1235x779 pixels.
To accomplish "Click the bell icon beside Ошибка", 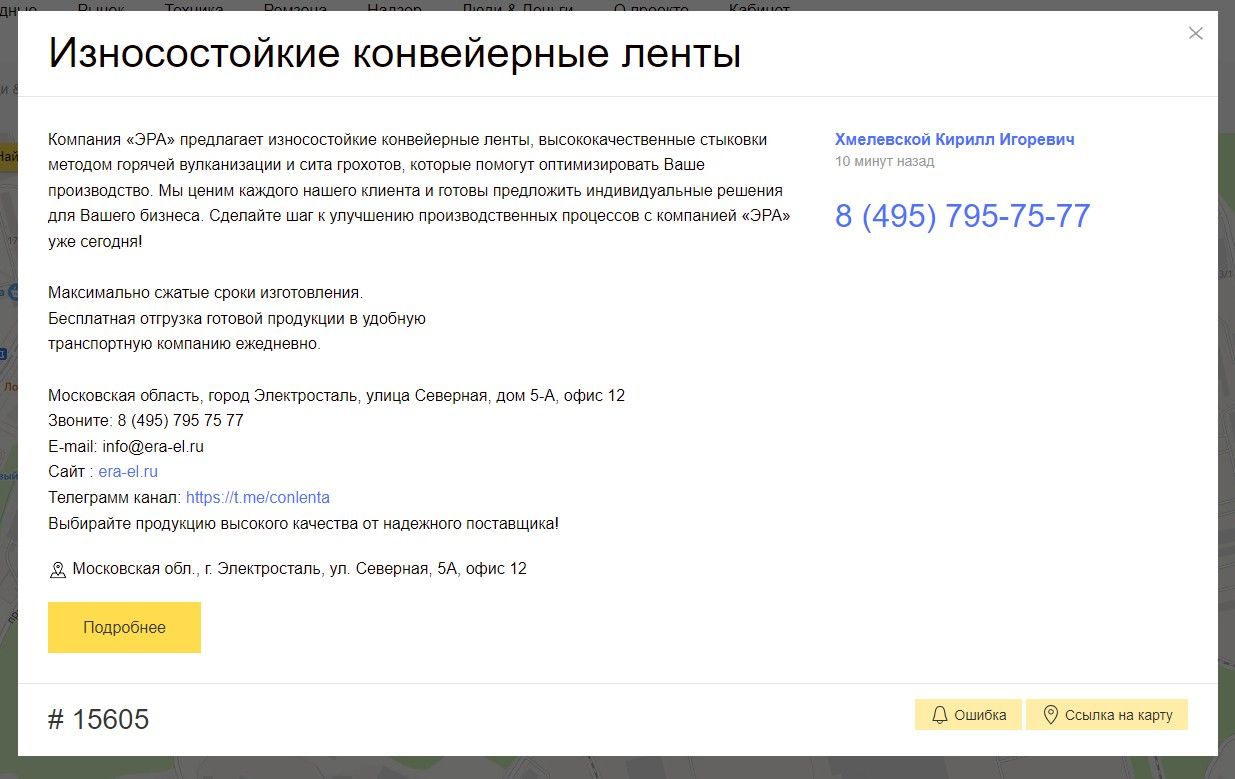I will click(x=939, y=715).
